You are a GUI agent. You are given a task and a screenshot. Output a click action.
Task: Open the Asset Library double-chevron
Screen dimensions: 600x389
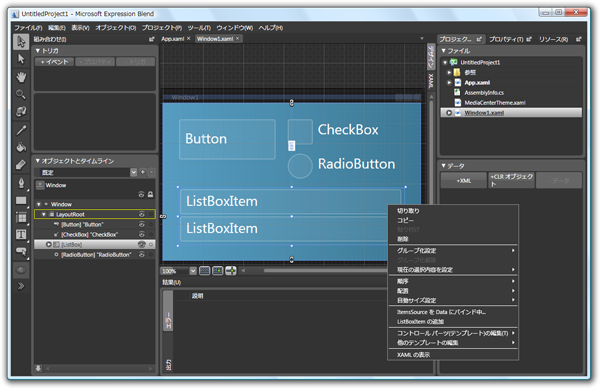point(21,286)
